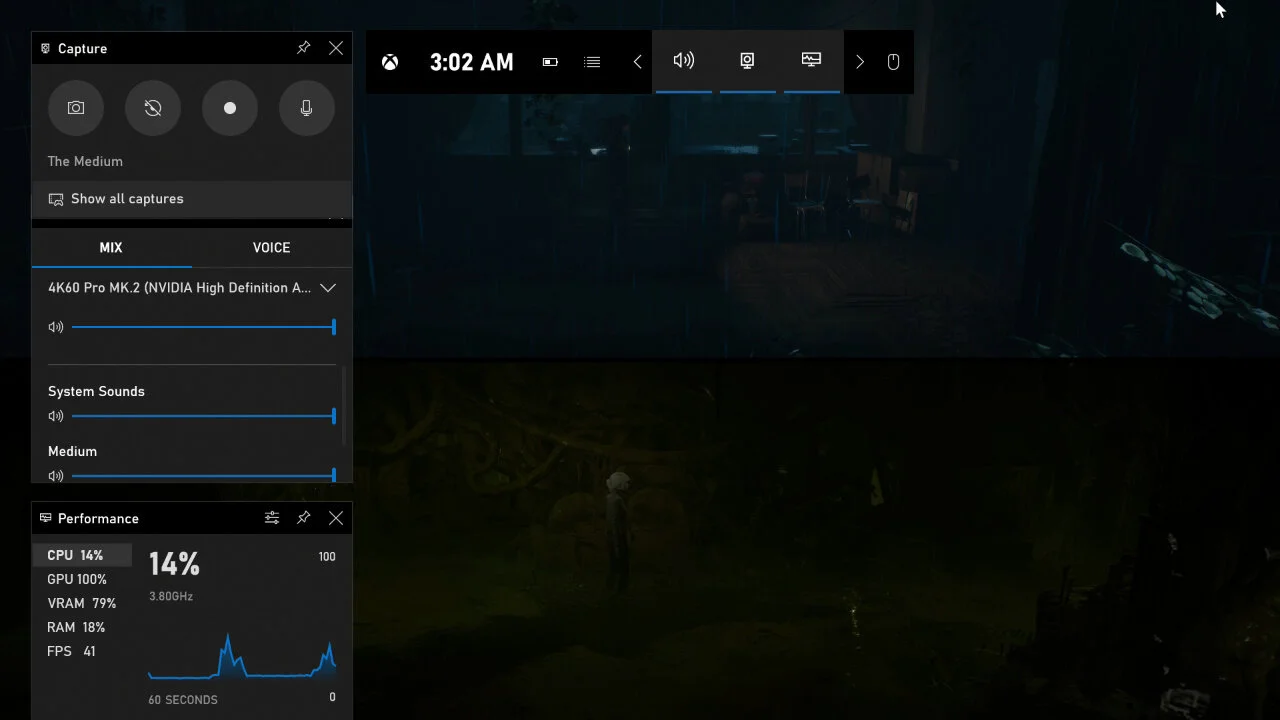Pin the Performance widget
Screen dimensions: 1280x720
pos(304,518)
